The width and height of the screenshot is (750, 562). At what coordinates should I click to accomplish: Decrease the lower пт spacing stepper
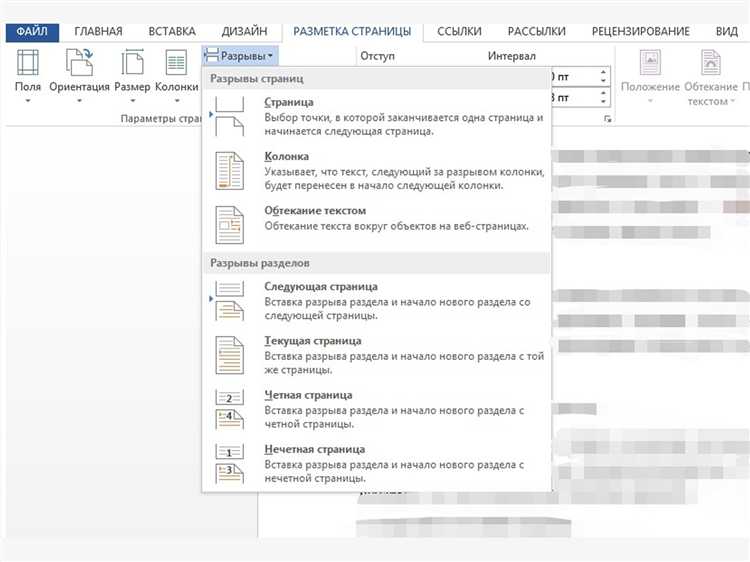[x=603, y=102]
